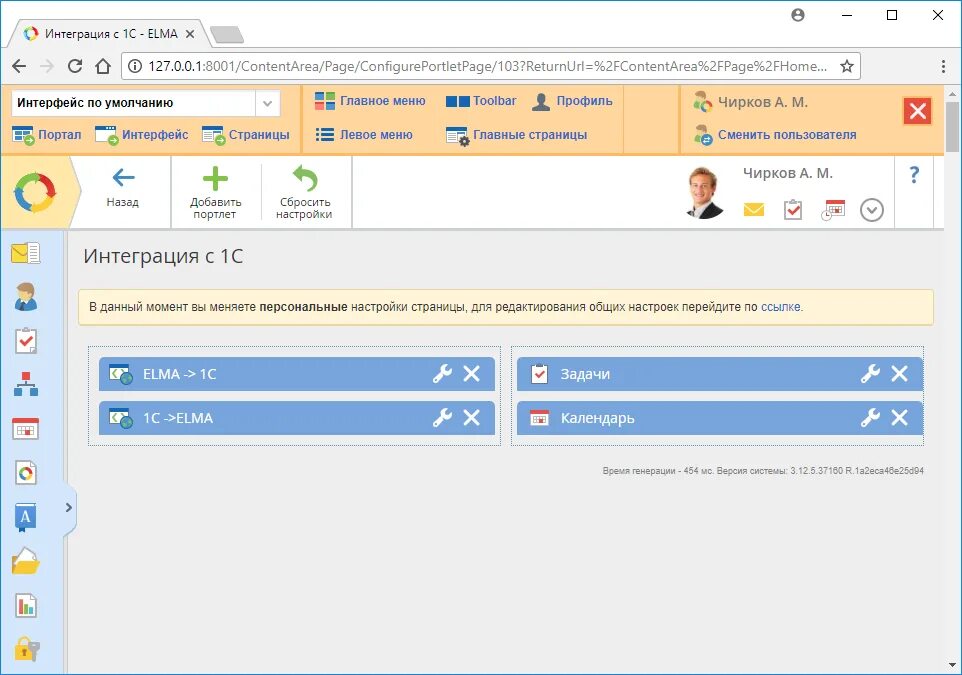The image size is (962, 675).
Task: Open messages envelope icon under user name
Action: pos(753,210)
